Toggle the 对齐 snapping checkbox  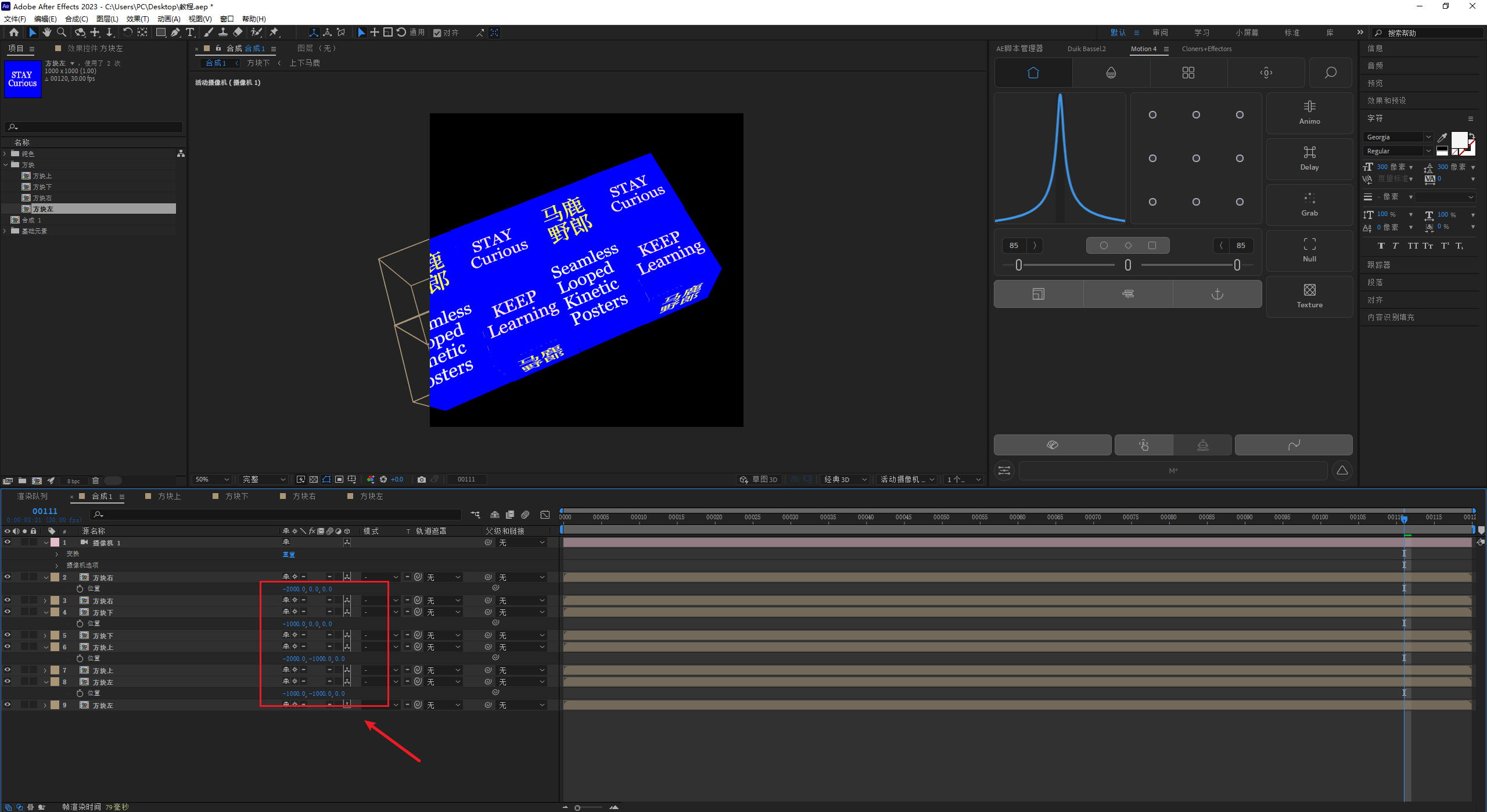point(437,33)
